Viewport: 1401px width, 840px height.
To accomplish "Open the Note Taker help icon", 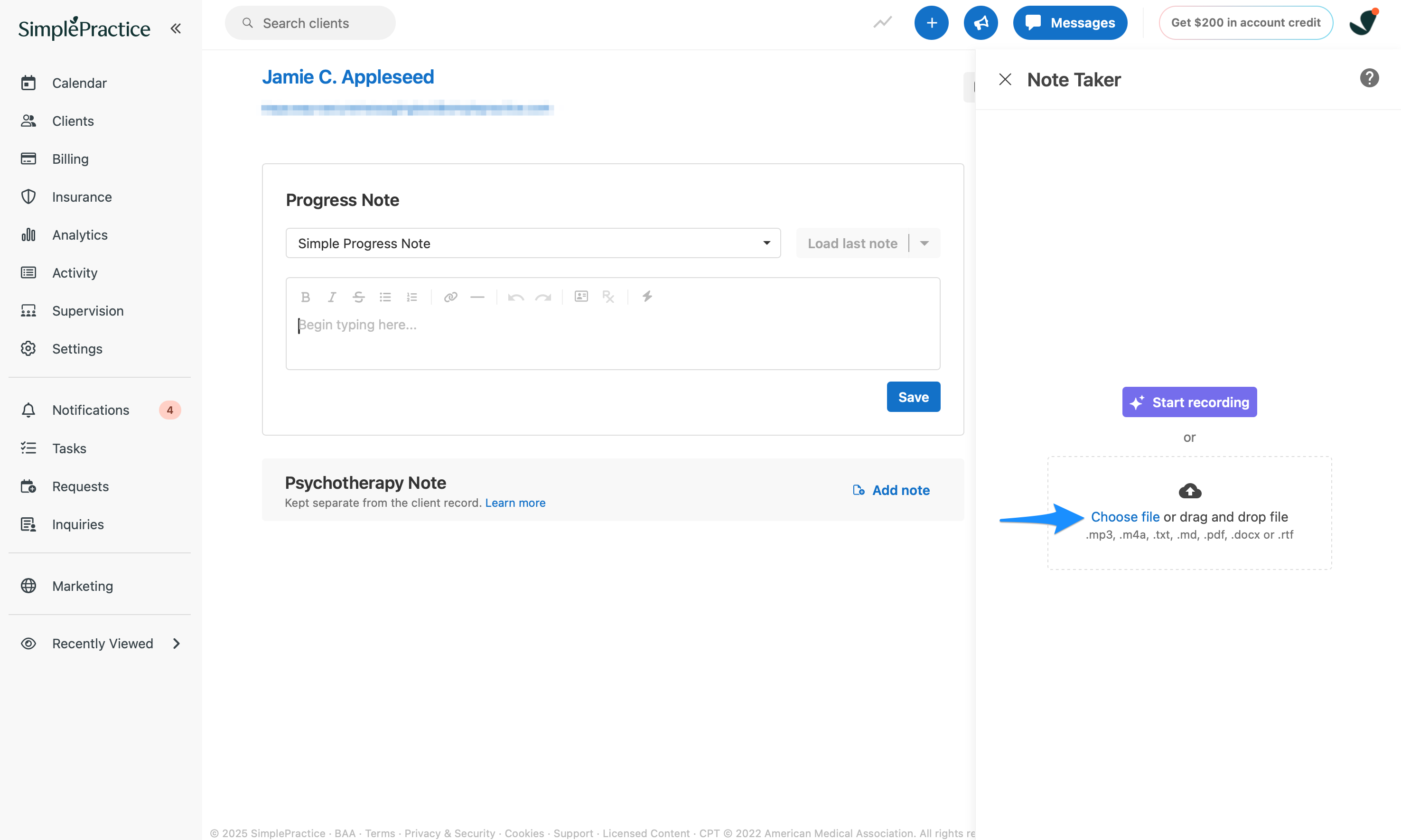I will tap(1369, 78).
